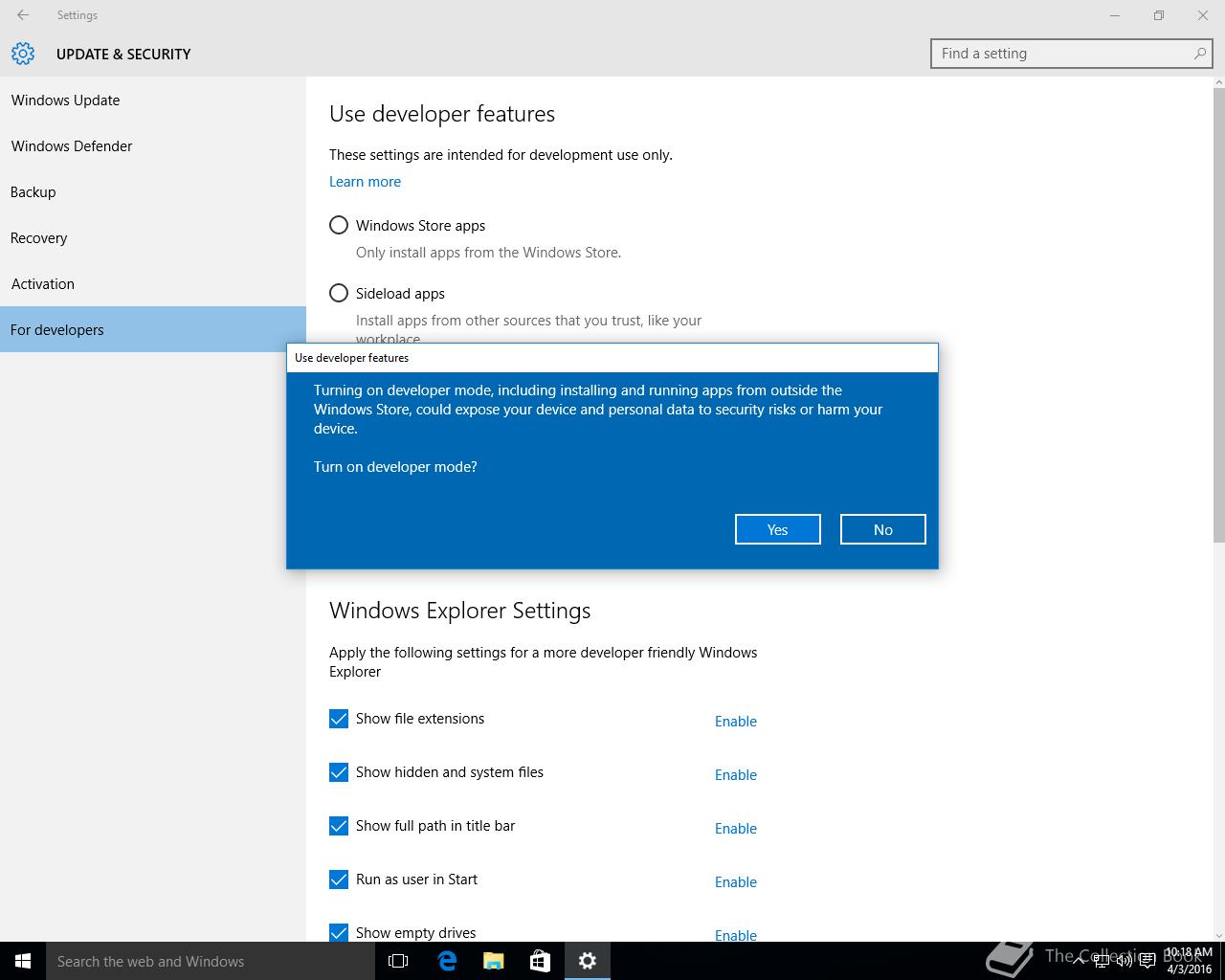Select the Windows Store apps radio option
Viewport: 1225px width, 980px height.
(x=339, y=225)
